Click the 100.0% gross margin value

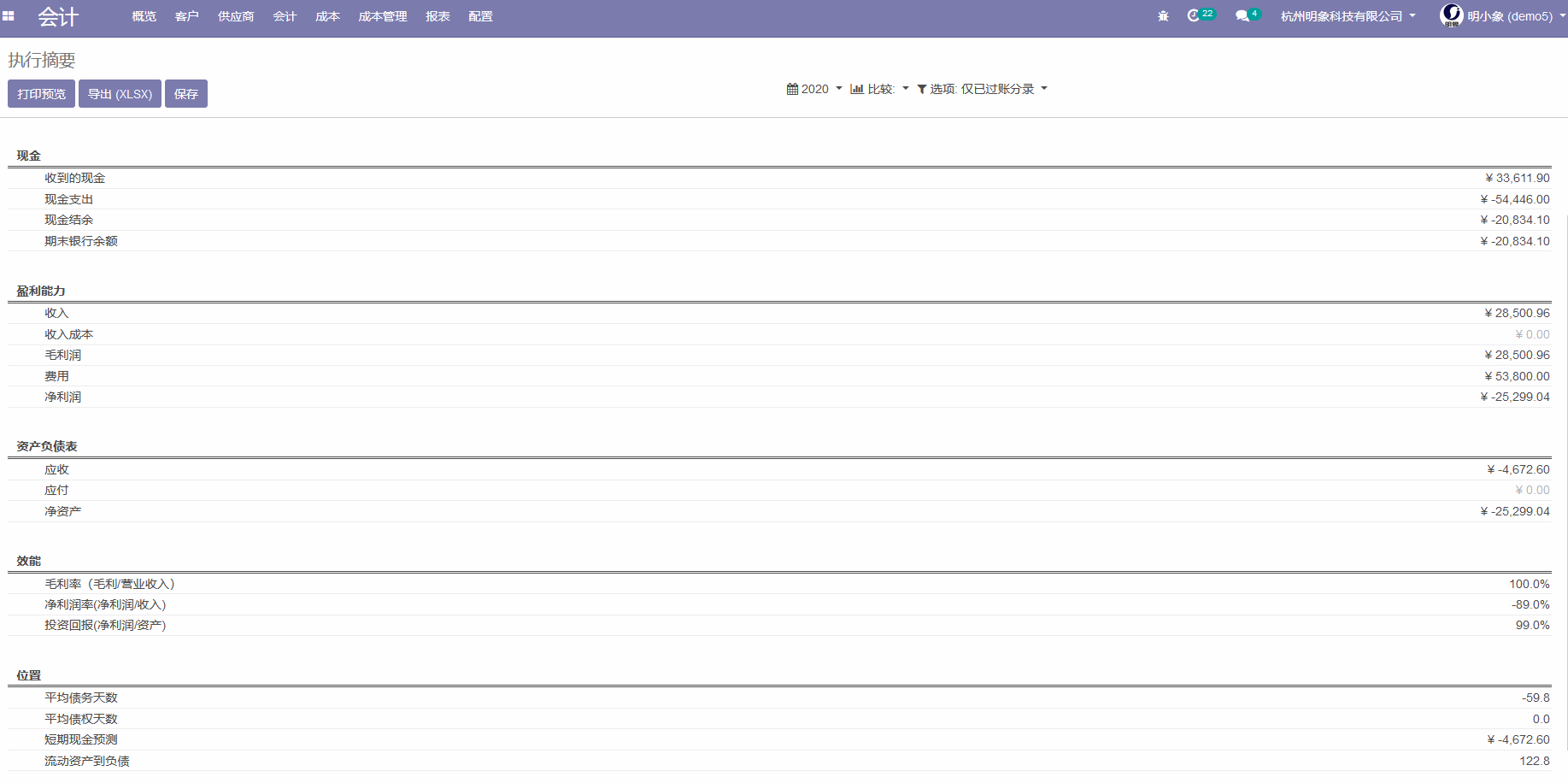(1530, 584)
